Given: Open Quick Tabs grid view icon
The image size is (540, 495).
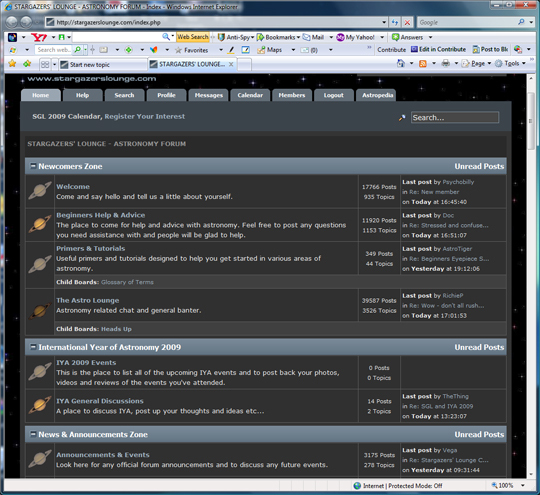Looking at the screenshot, I should [45, 64].
